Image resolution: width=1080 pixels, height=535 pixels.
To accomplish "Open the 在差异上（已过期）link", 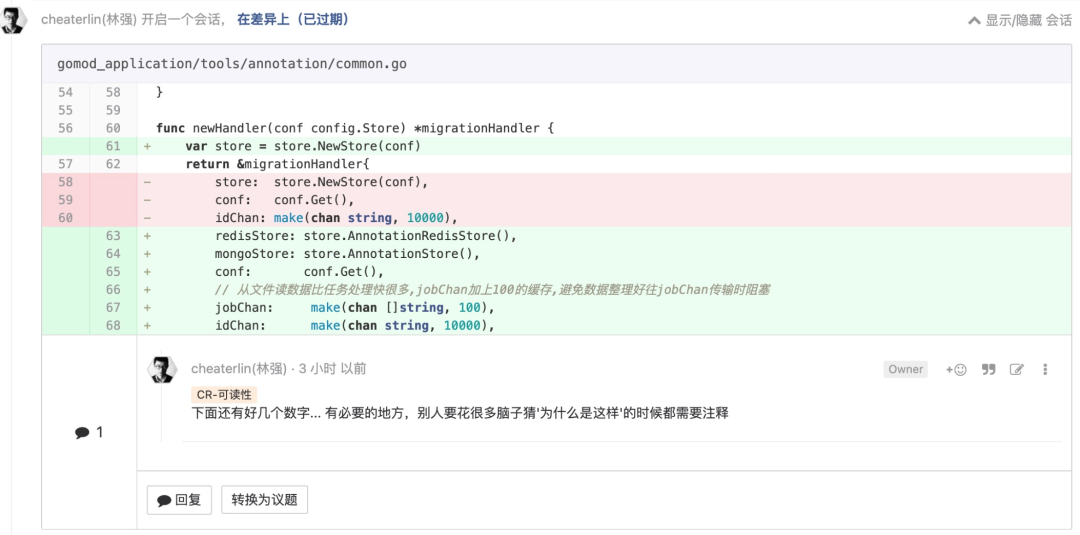I will coord(293,20).
